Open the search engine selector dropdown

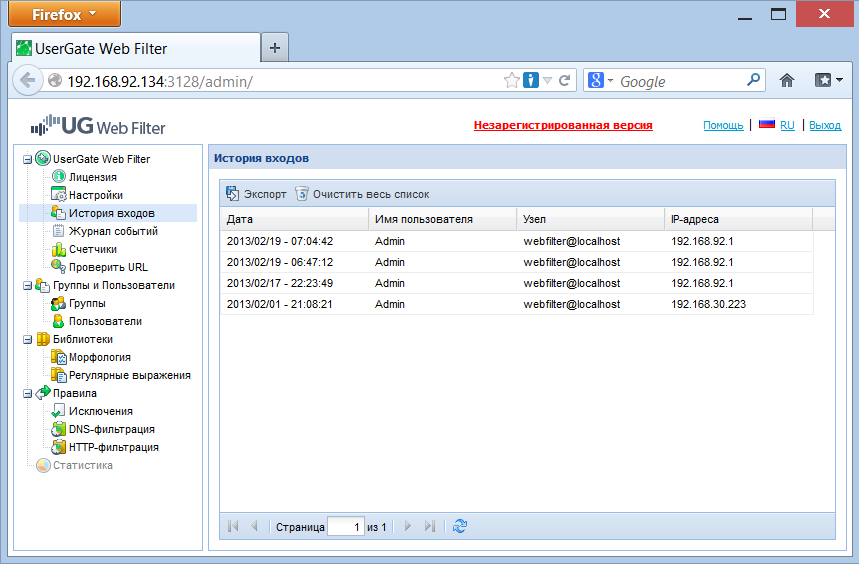click(x=610, y=80)
